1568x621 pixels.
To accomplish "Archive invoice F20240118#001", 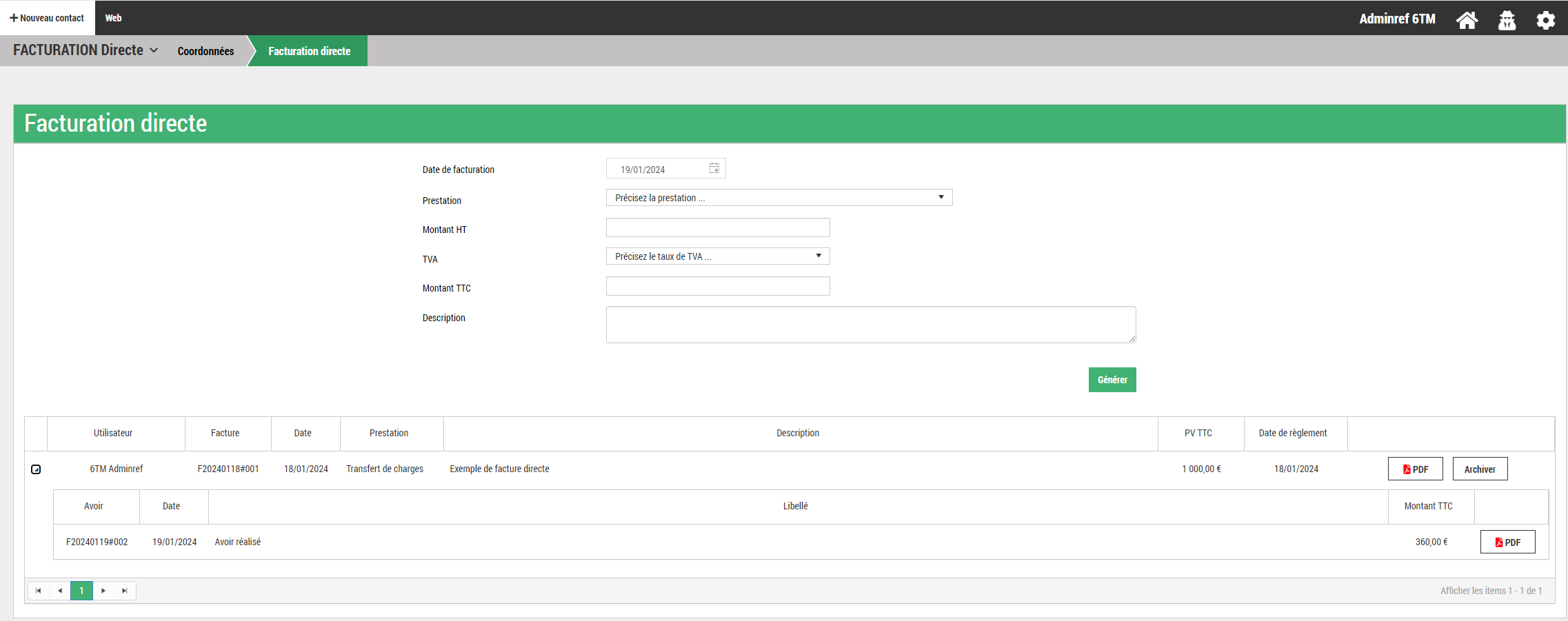I will pos(1480,469).
